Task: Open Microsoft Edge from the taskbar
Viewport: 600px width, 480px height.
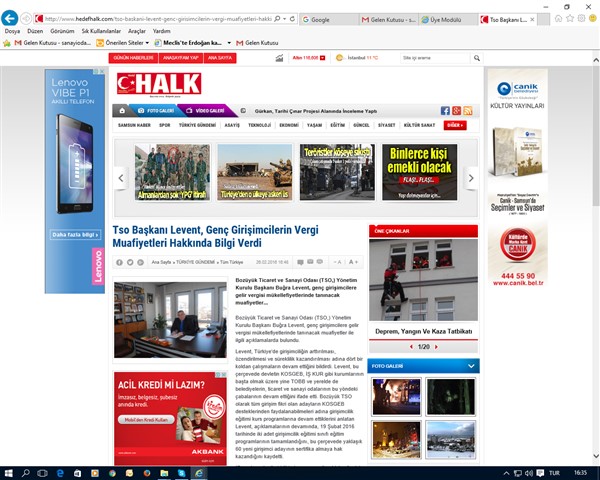Action: (x=60, y=473)
